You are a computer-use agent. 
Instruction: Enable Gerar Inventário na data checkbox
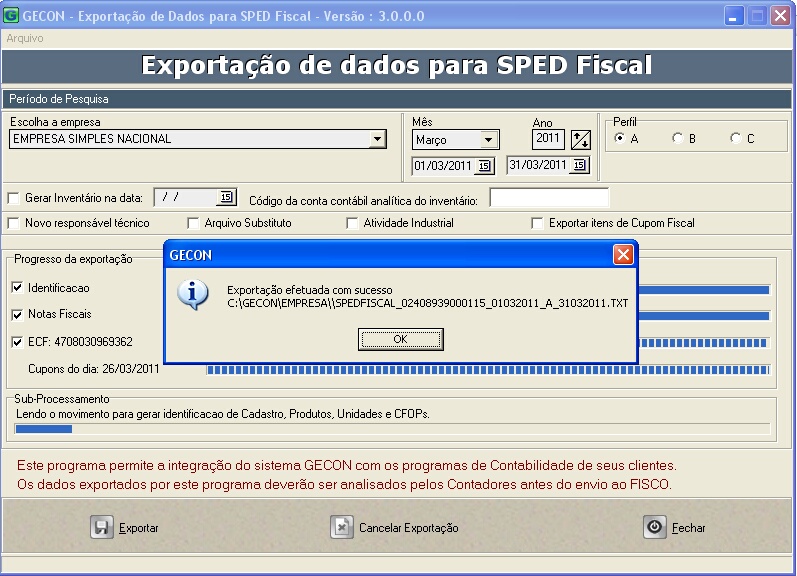click(14, 198)
